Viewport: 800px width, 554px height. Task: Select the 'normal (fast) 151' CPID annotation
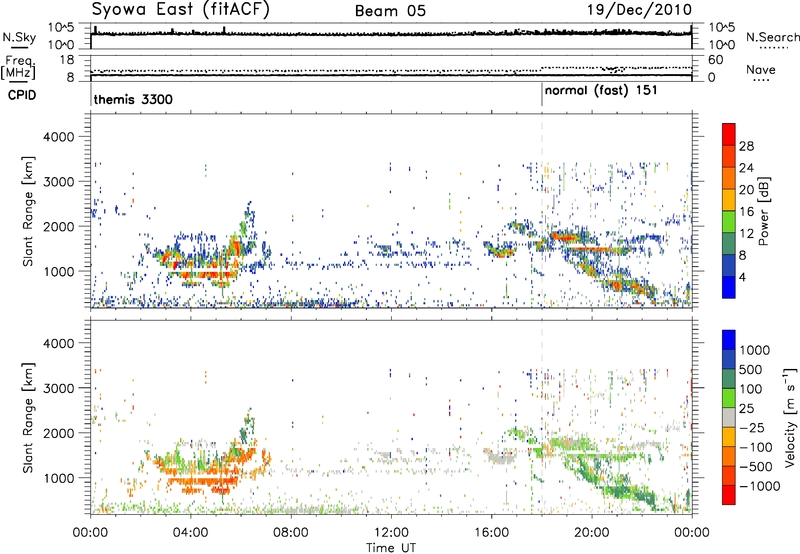pyautogui.click(x=601, y=91)
